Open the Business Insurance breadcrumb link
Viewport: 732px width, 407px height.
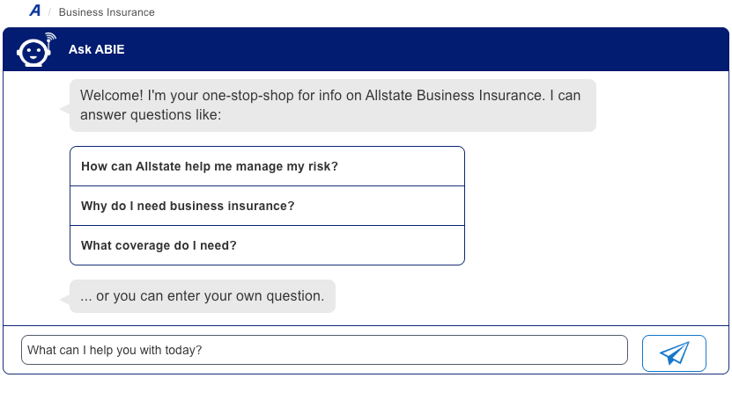(107, 12)
